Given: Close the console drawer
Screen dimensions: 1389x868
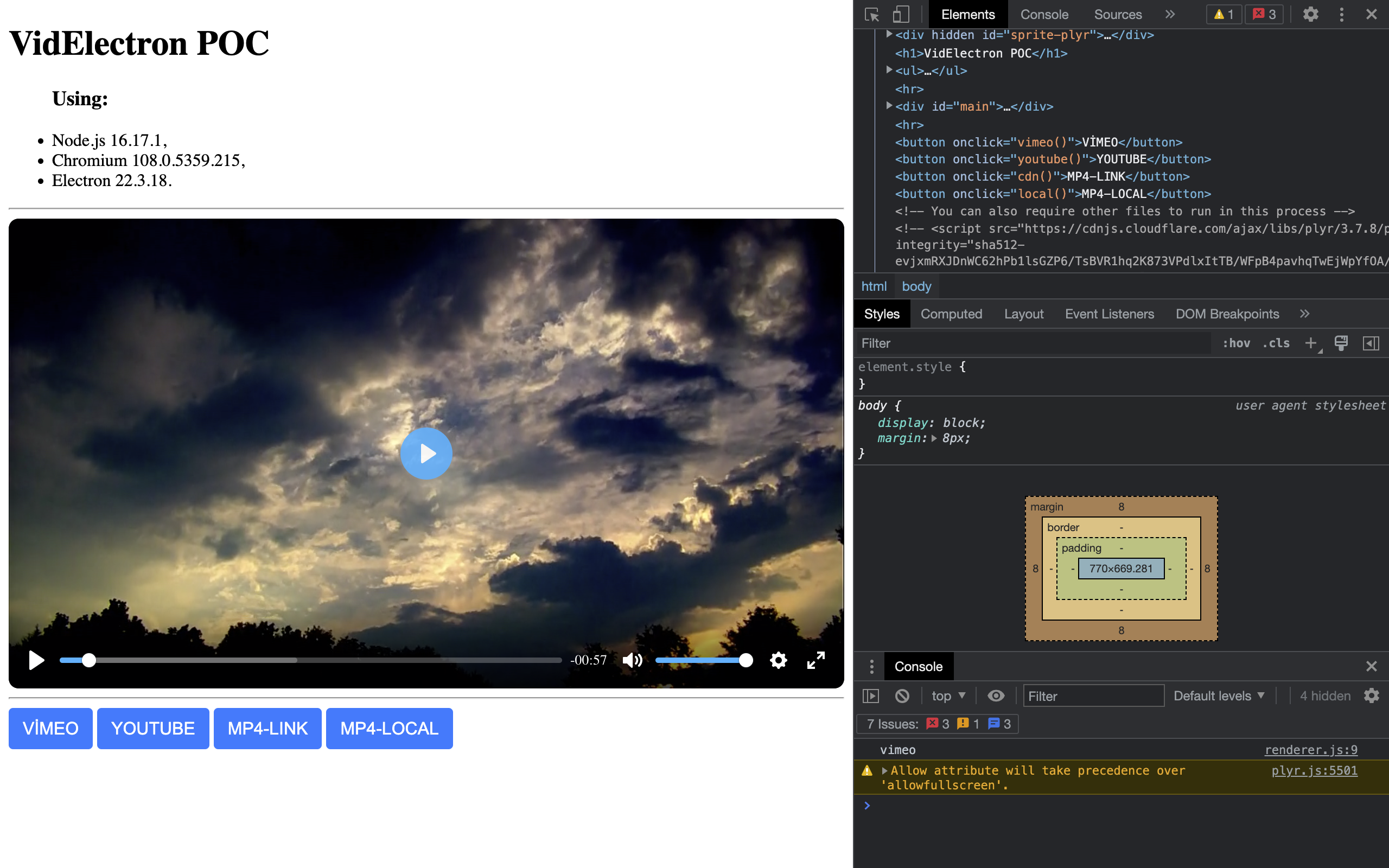Looking at the screenshot, I should tap(1371, 667).
